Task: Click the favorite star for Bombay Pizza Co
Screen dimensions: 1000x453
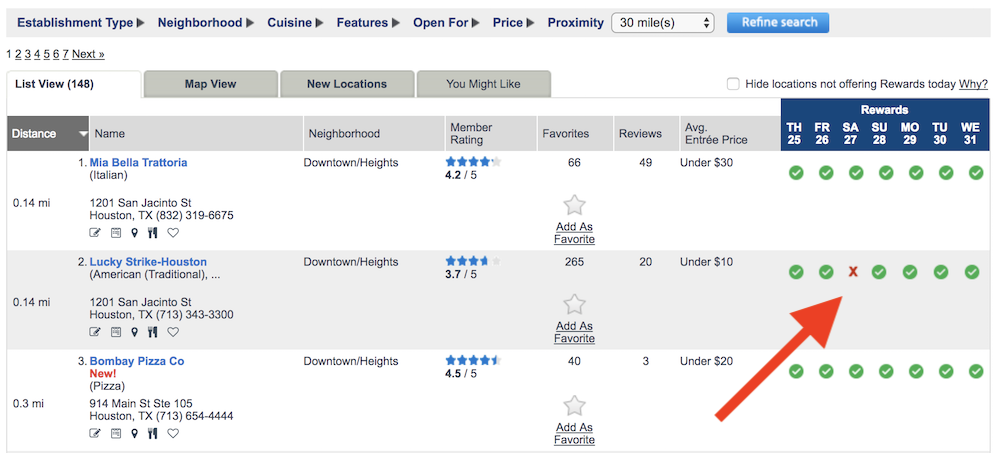Action: pyautogui.click(x=575, y=406)
